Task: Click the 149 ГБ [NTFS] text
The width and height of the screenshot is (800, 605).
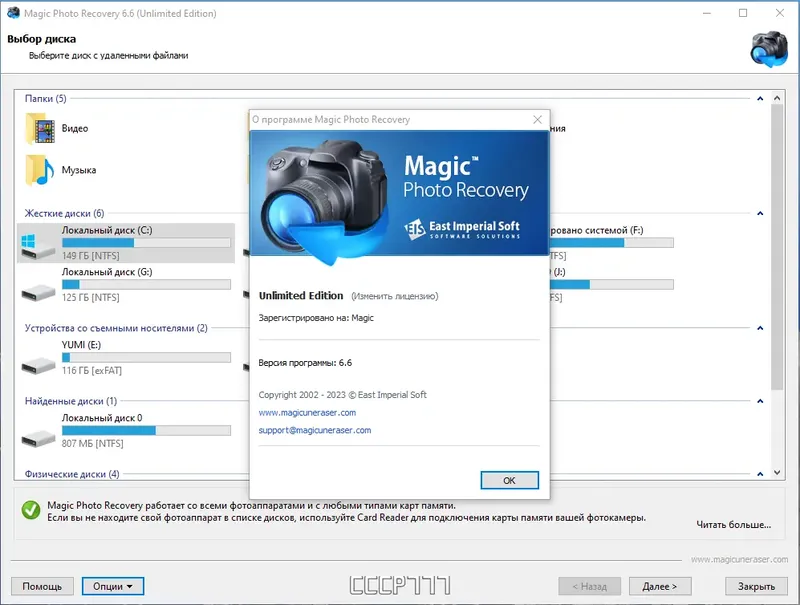Action: (x=90, y=256)
